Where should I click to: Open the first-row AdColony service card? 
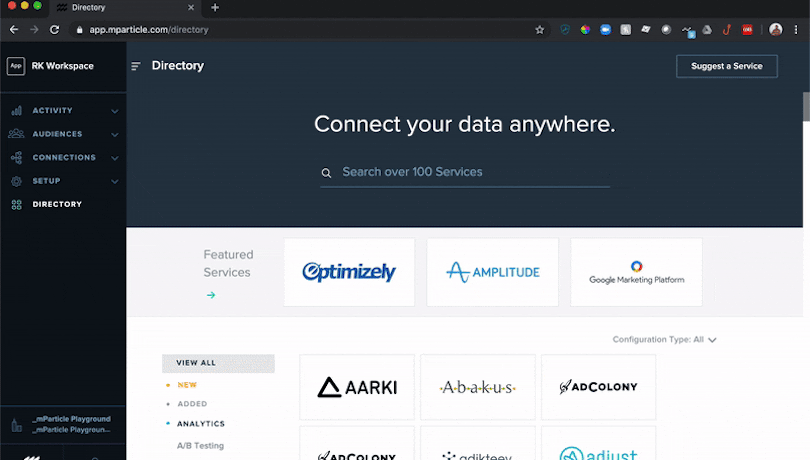599,387
